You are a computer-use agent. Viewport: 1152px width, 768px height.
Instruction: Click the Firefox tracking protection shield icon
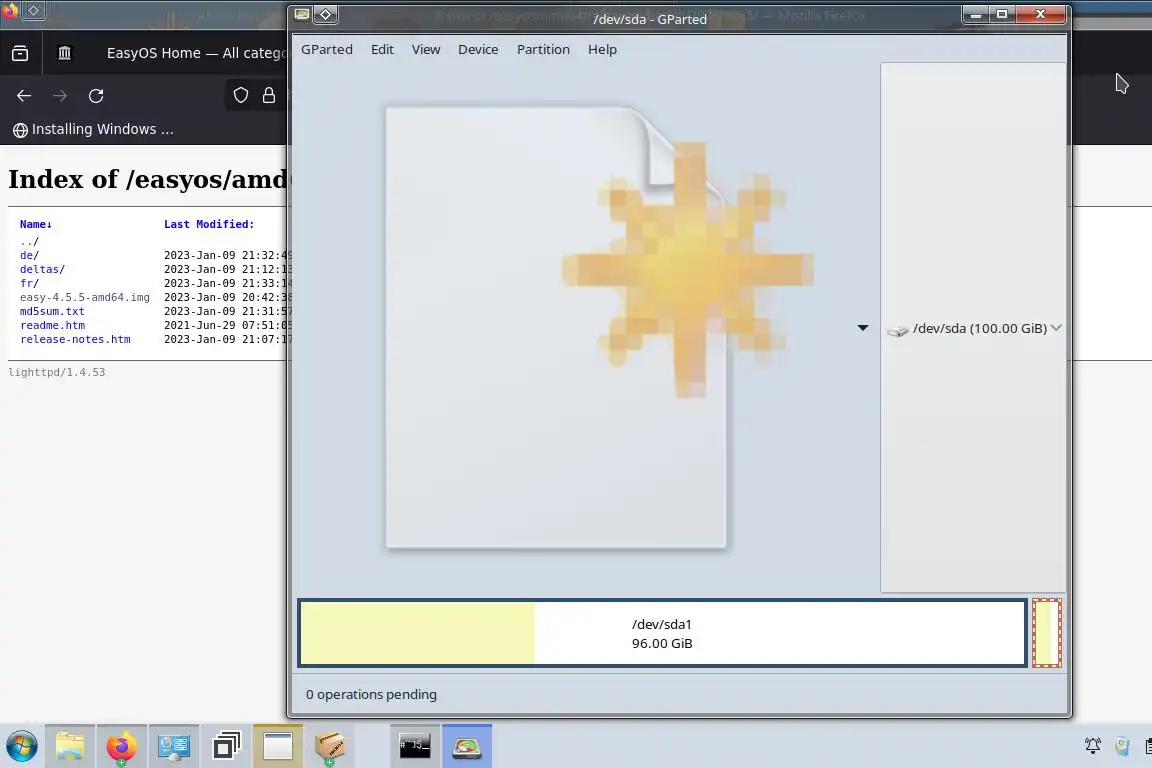[241, 95]
